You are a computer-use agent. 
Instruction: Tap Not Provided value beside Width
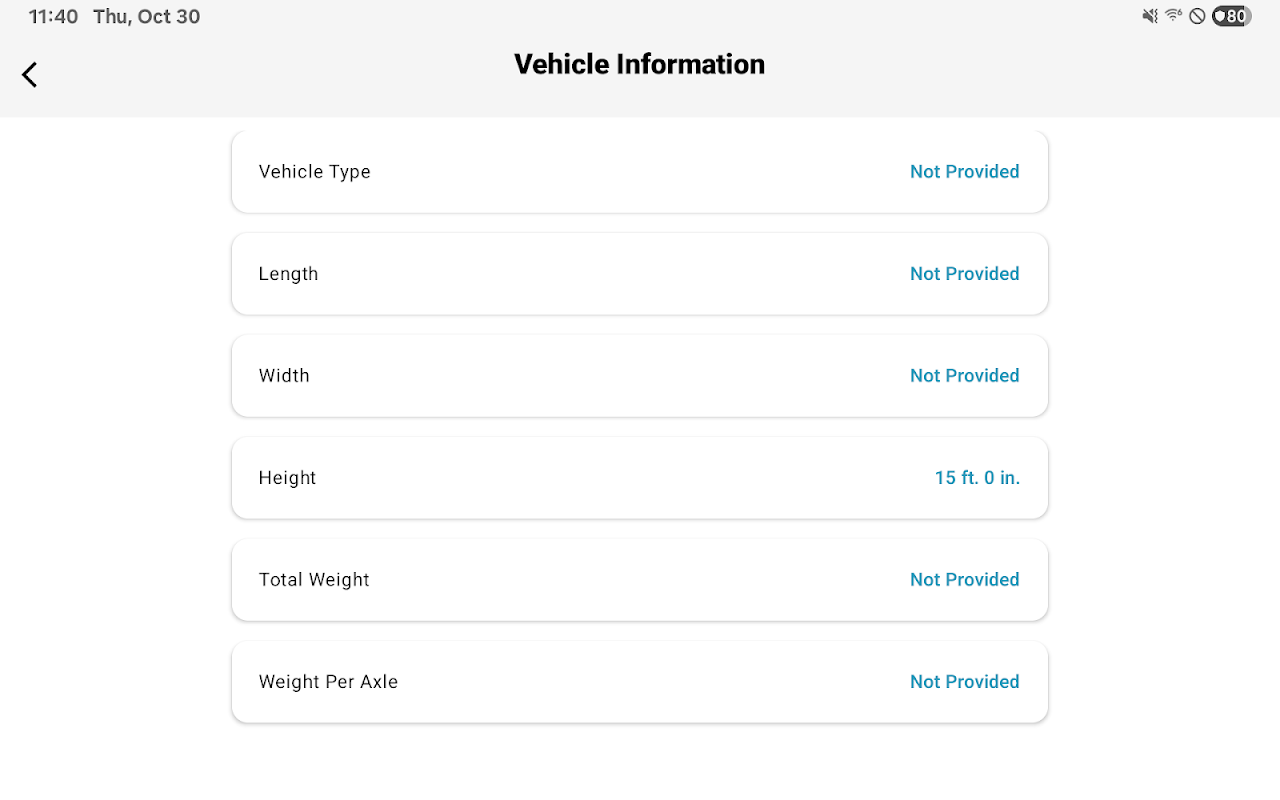click(x=964, y=376)
